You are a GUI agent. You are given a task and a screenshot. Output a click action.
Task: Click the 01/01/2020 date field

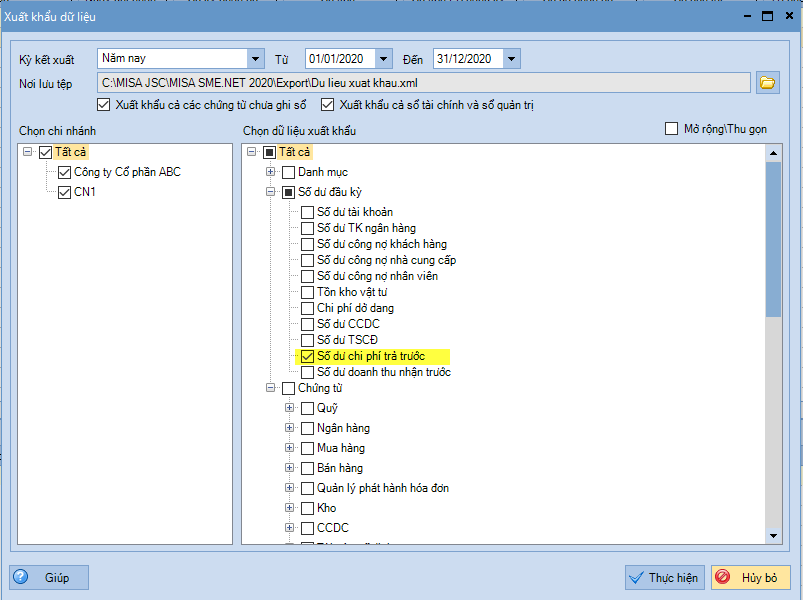(x=340, y=59)
